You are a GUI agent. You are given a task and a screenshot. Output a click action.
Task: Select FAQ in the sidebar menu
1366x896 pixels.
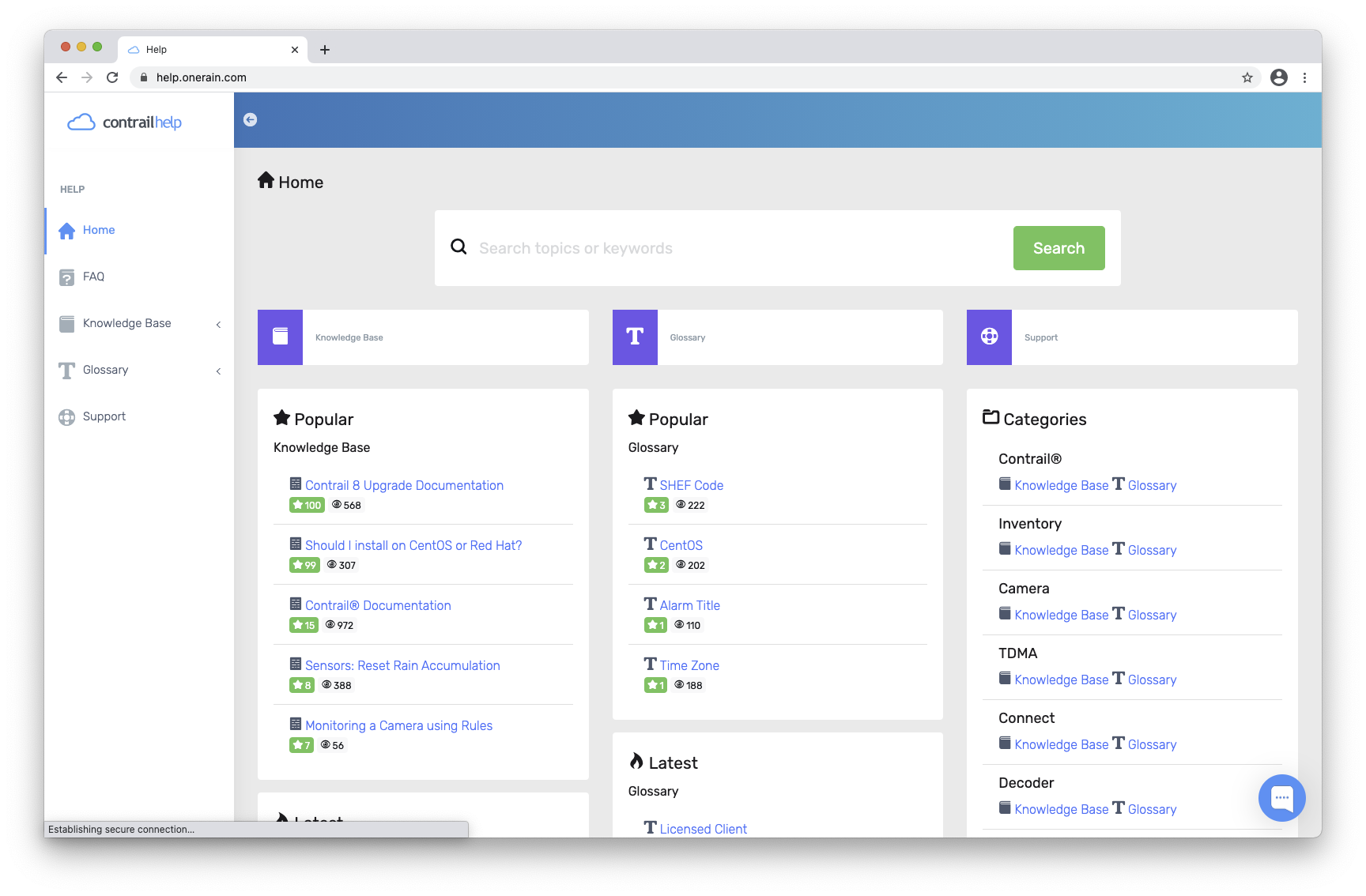(x=93, y=277)
